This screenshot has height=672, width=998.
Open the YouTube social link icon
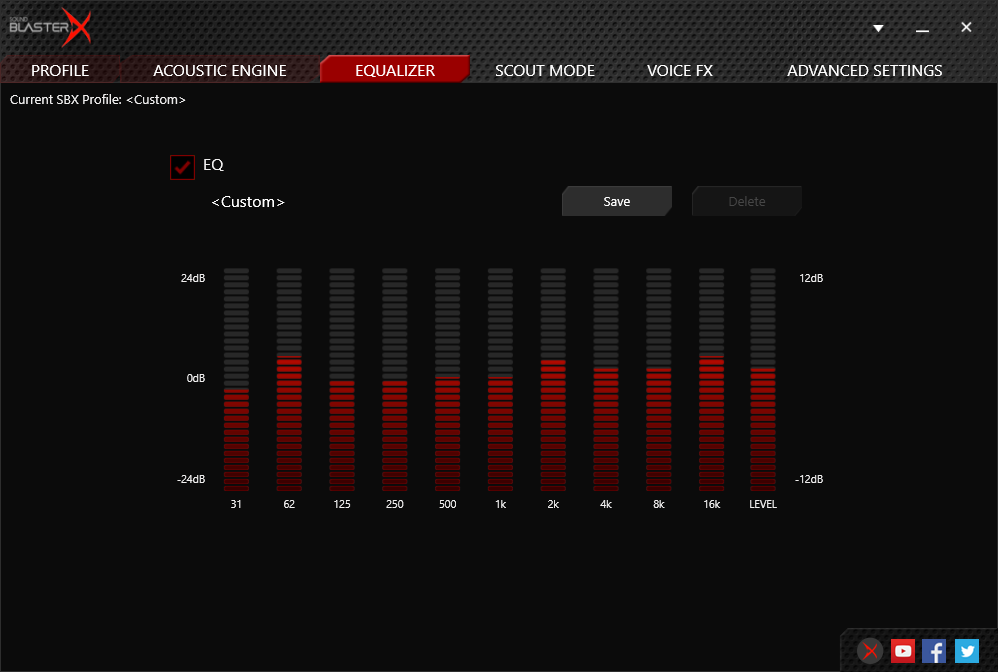pyautogui.click(x=903, y=651)
